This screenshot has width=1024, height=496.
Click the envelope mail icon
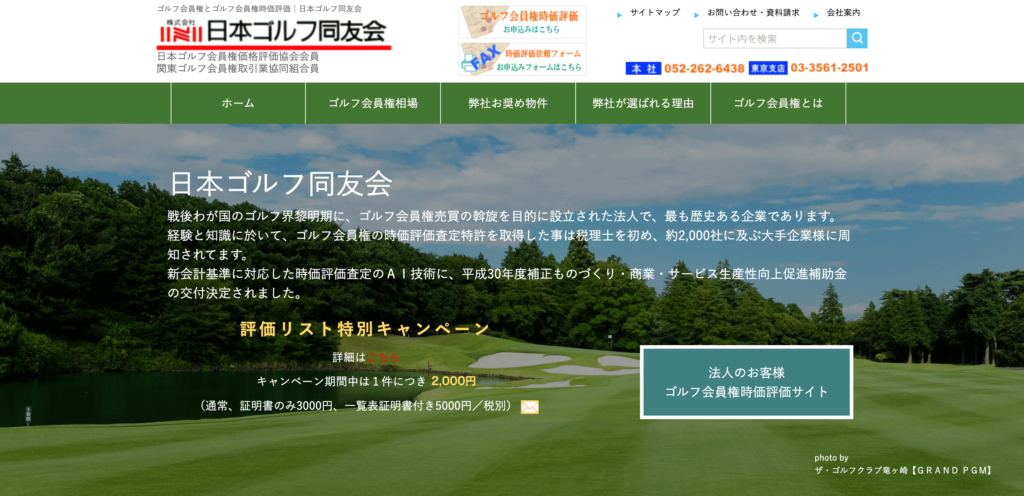coord(530,407)
